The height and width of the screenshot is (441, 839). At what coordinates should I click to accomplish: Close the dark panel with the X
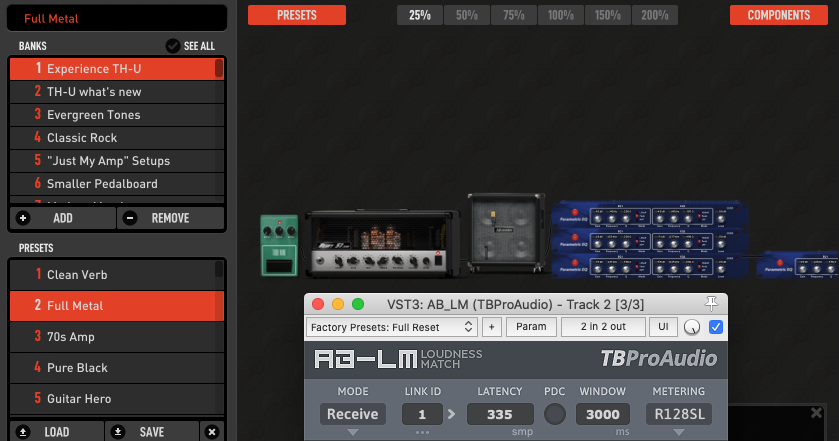817,412
